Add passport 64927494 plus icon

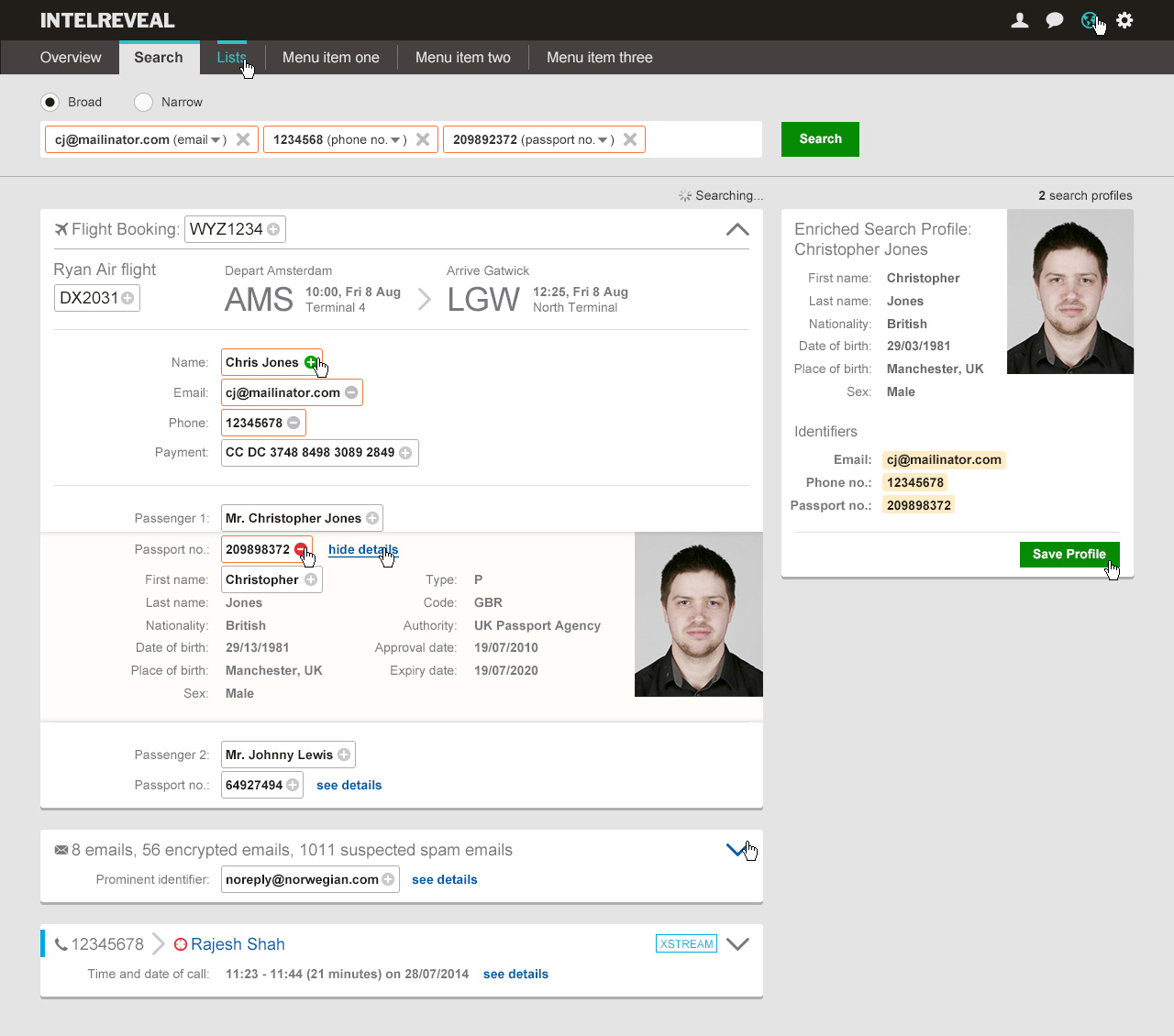click(x=293, y=785)
